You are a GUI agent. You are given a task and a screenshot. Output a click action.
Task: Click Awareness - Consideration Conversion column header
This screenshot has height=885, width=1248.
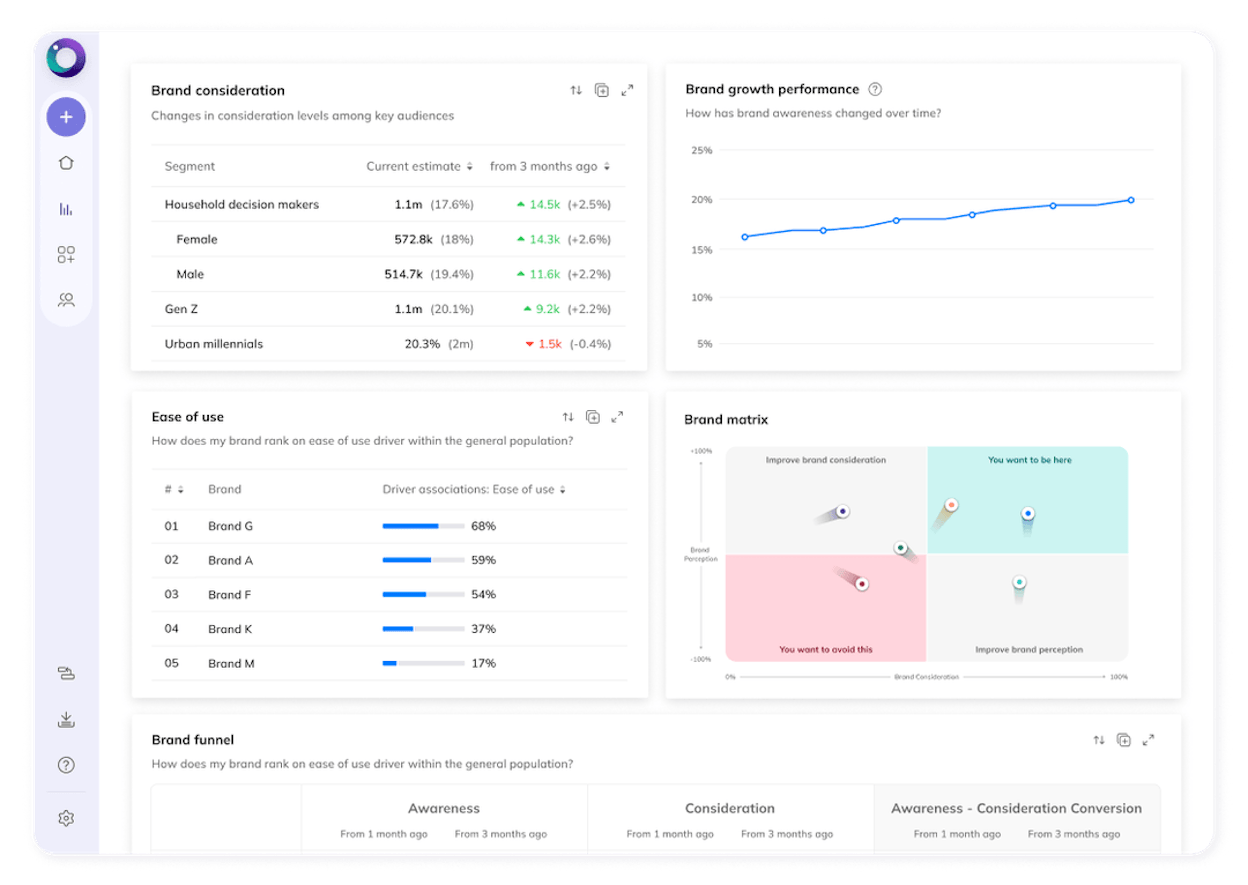[1016, 808]
